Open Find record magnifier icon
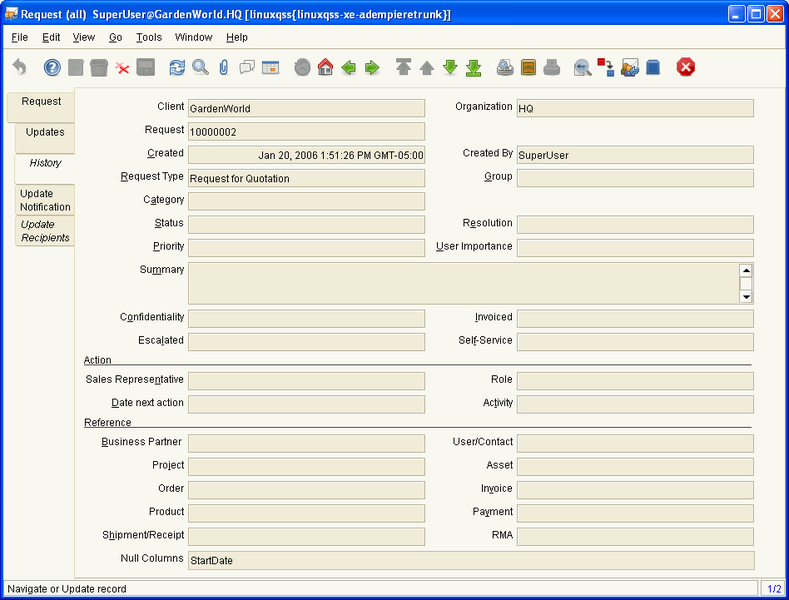Screen dimensions: 789x600 pos(200,68)
